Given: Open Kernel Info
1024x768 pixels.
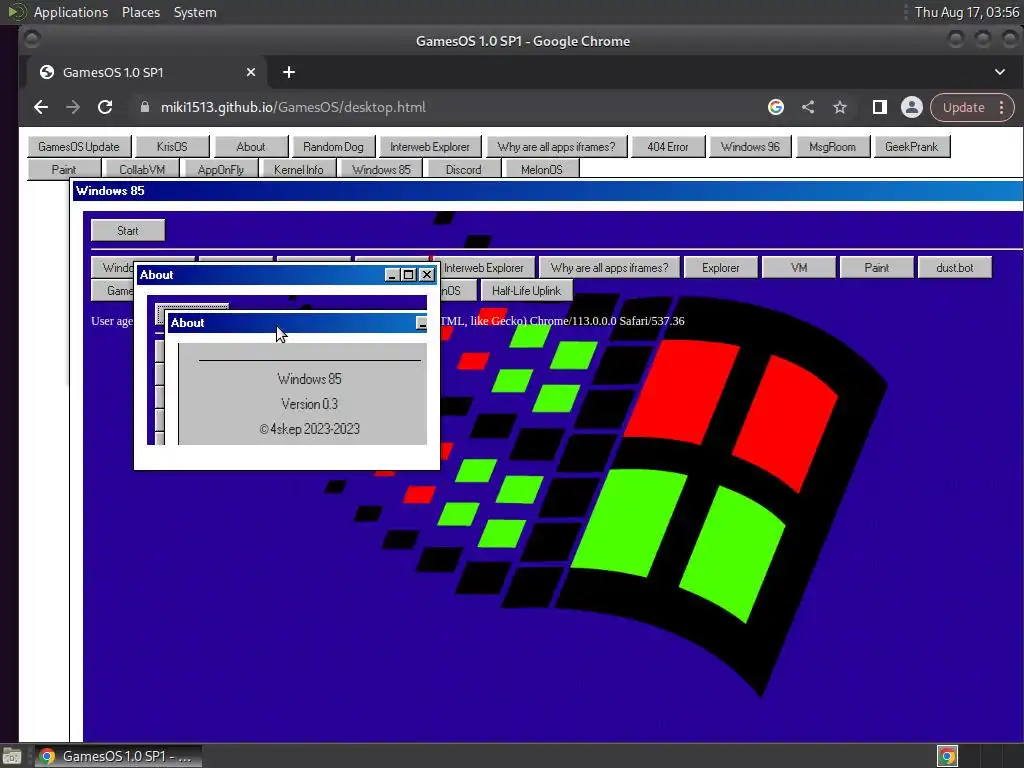Looking at the screenshot, I should pyautogui.click(x=298, y=169).
